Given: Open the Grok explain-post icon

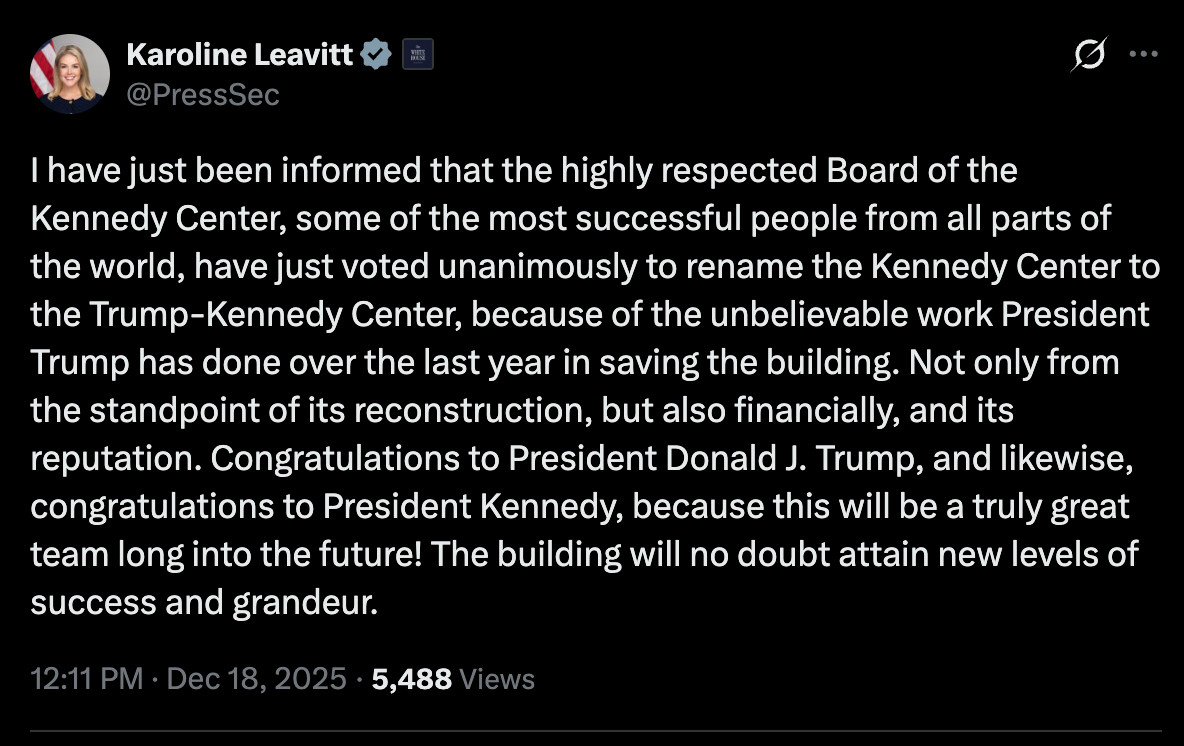Looking at the screenshot, I should point(1087,55).
